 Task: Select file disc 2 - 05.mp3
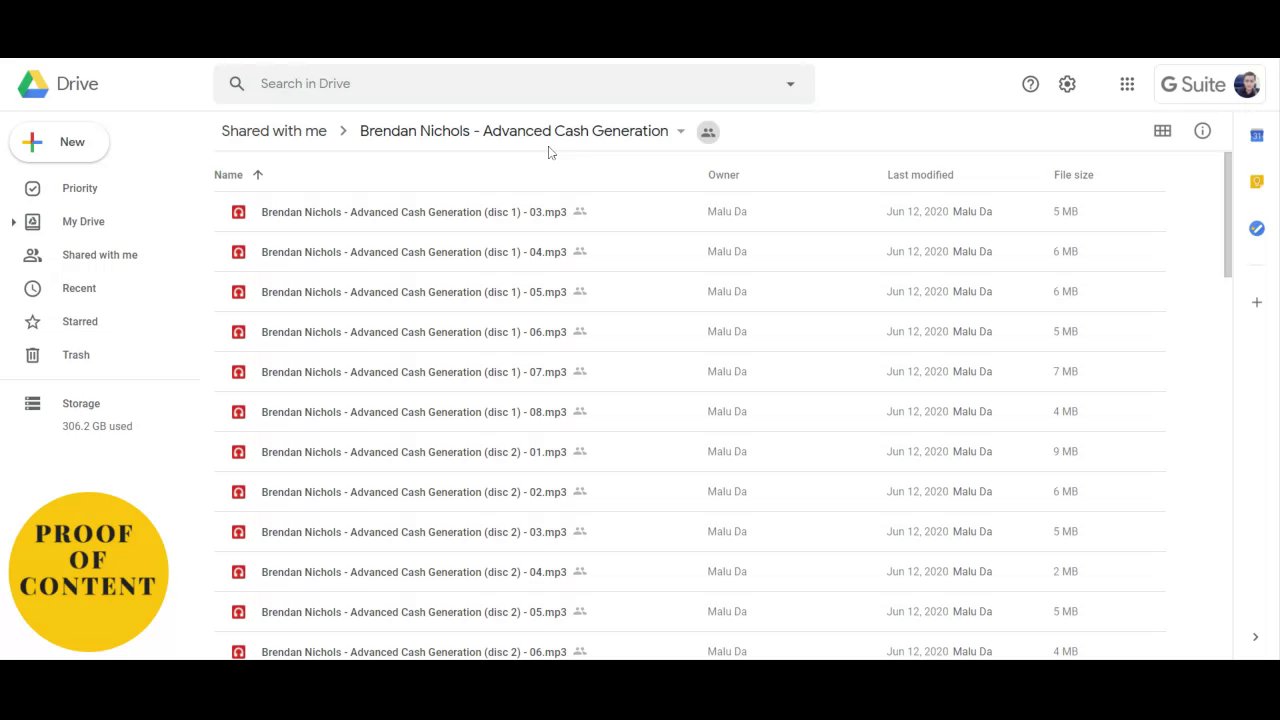[690, 612]
